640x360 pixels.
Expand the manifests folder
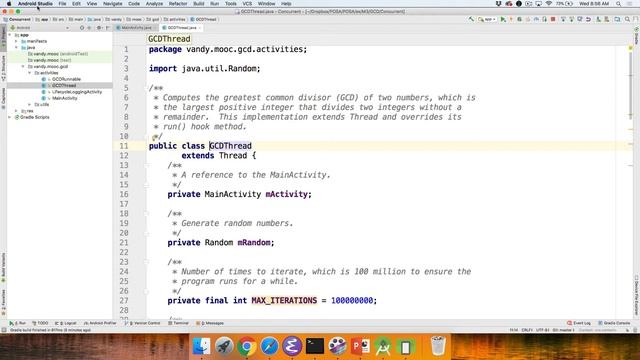click(x=16, y=41)
